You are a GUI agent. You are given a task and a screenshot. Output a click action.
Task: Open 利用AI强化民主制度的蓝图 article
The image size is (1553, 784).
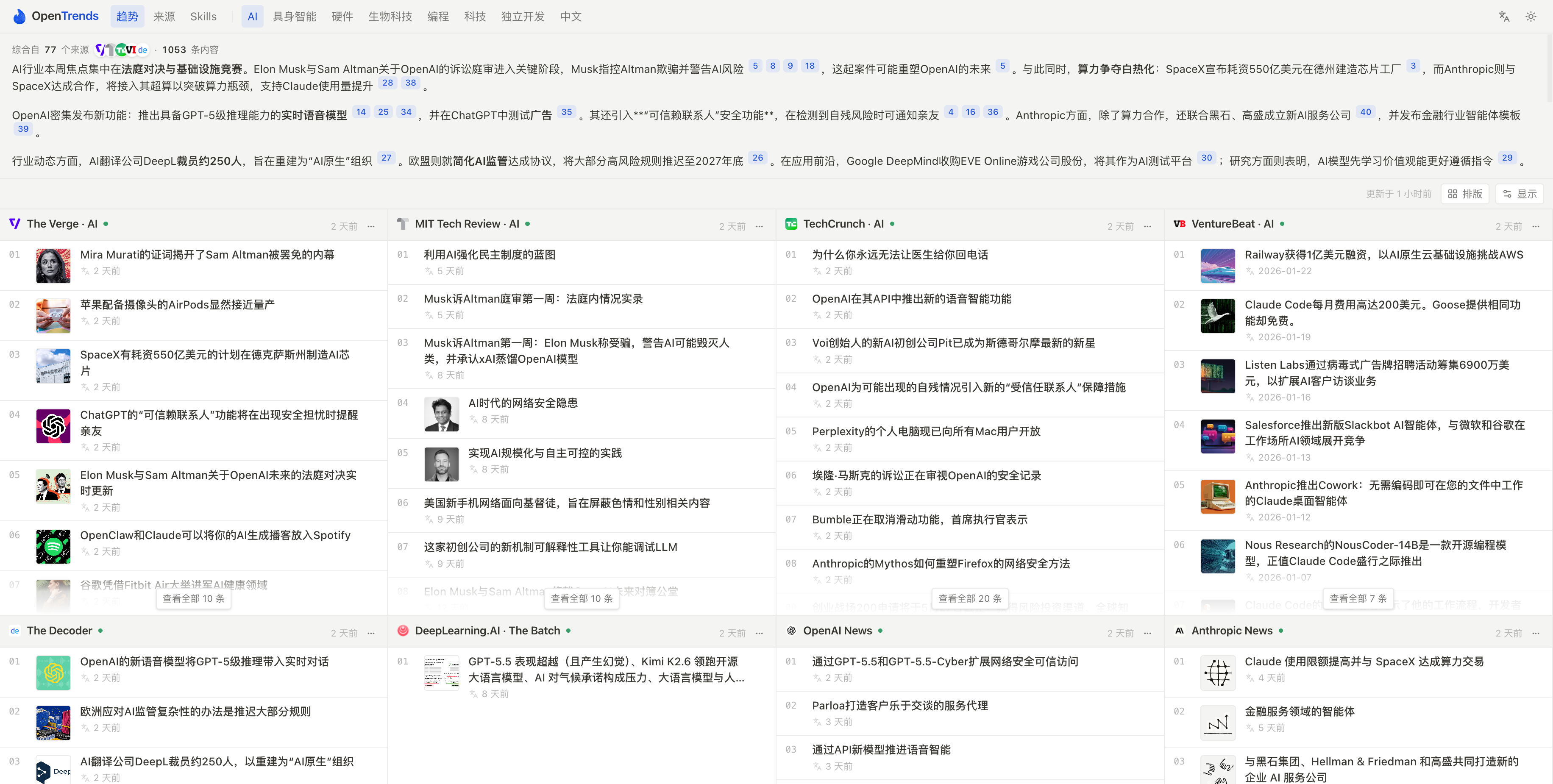click(x=490, y=254)
